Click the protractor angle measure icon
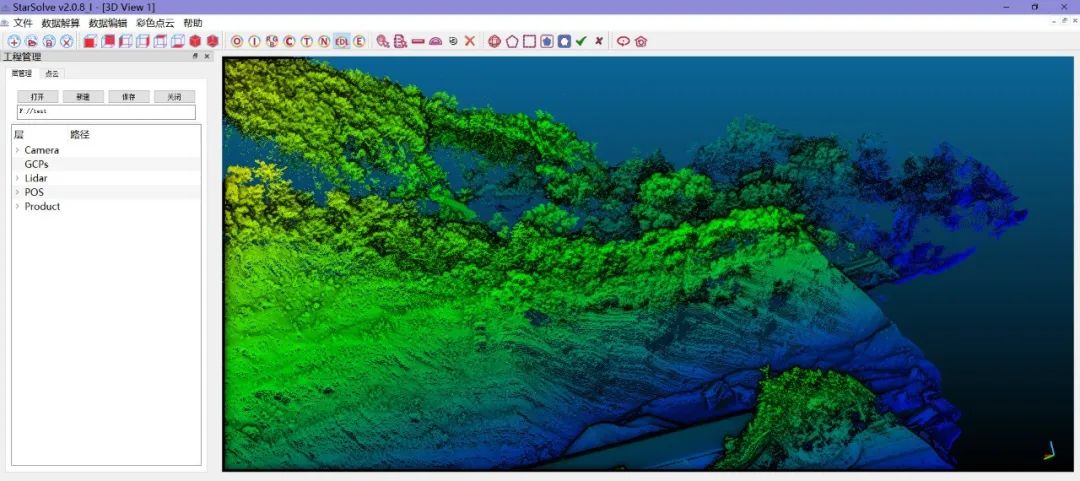Viewport: 1080px width, 481px height. 435,41
